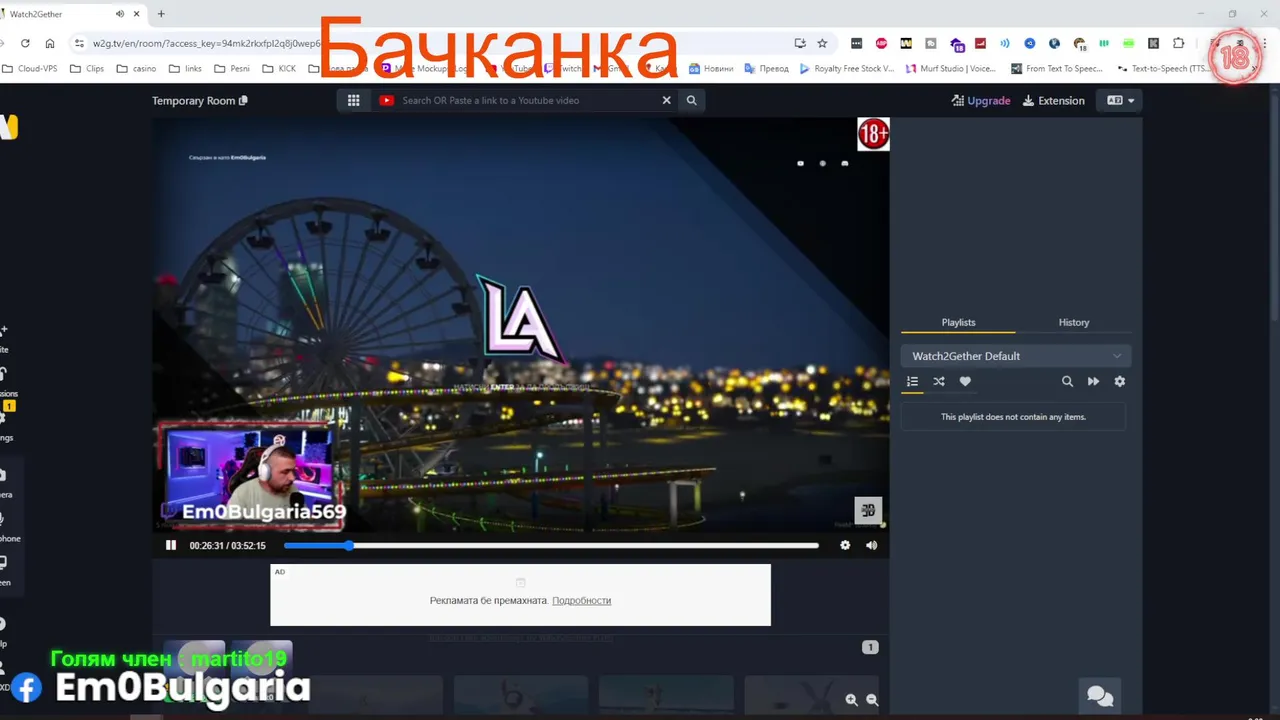Switch to the Playlists tab
Viewport: 1280px width, 720px height.
pyautogui.click(x=958, y=322)
